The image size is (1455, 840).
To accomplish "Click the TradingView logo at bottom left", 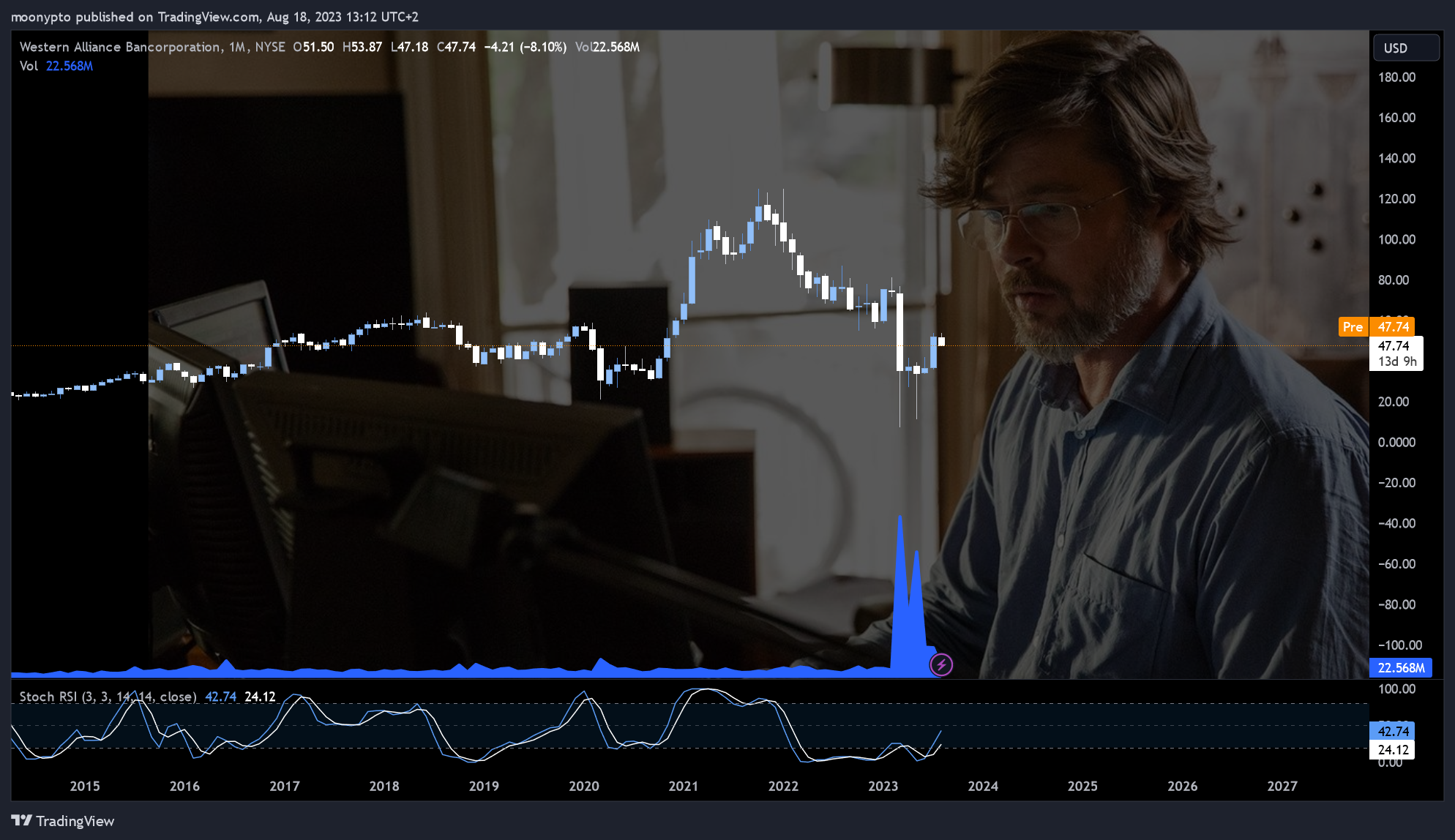I will point(63,821).
